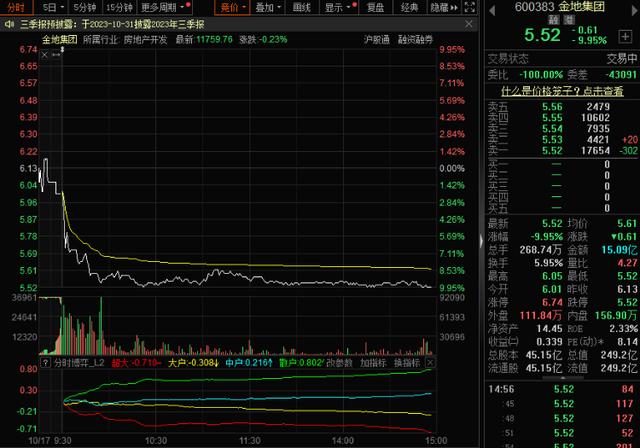Image resolution: width=640 pixels, height=448 pixels.
Task: Close the auction area X icon
Action: [45, 54]
